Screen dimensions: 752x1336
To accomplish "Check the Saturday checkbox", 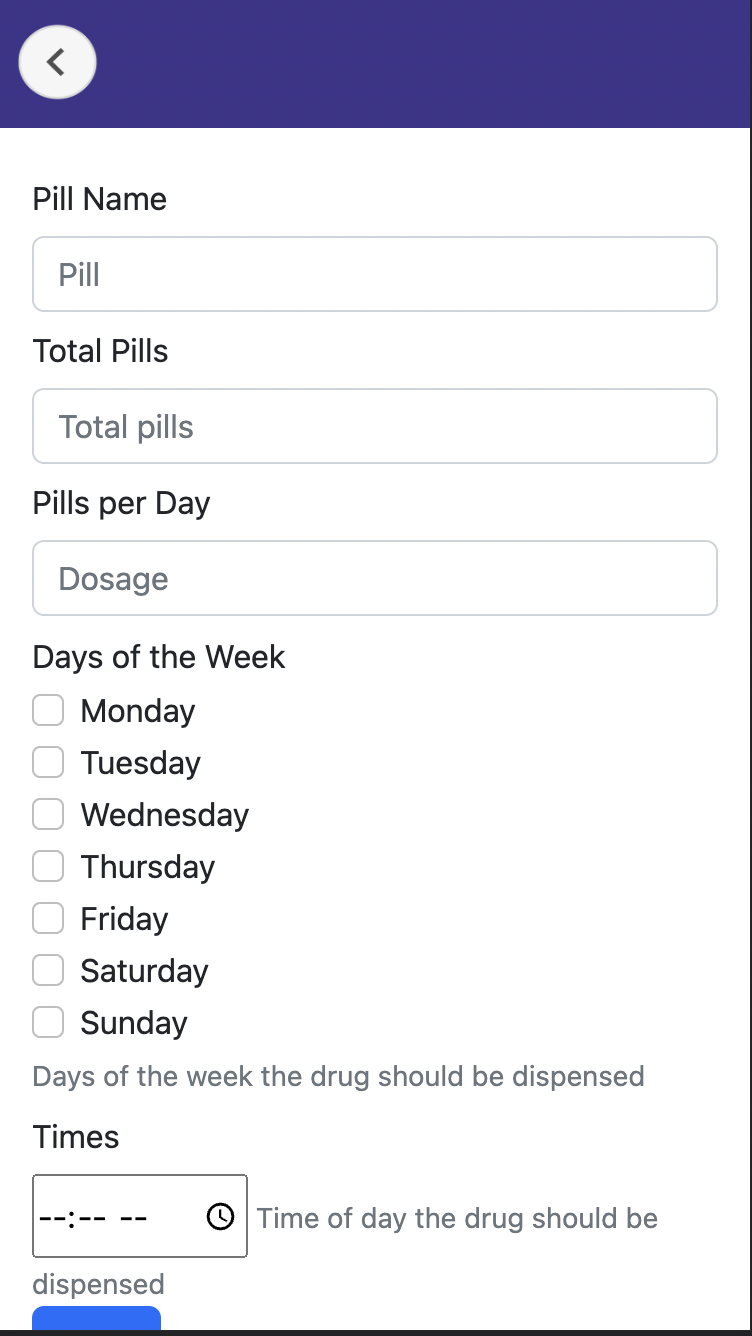I will pos(48,970).
